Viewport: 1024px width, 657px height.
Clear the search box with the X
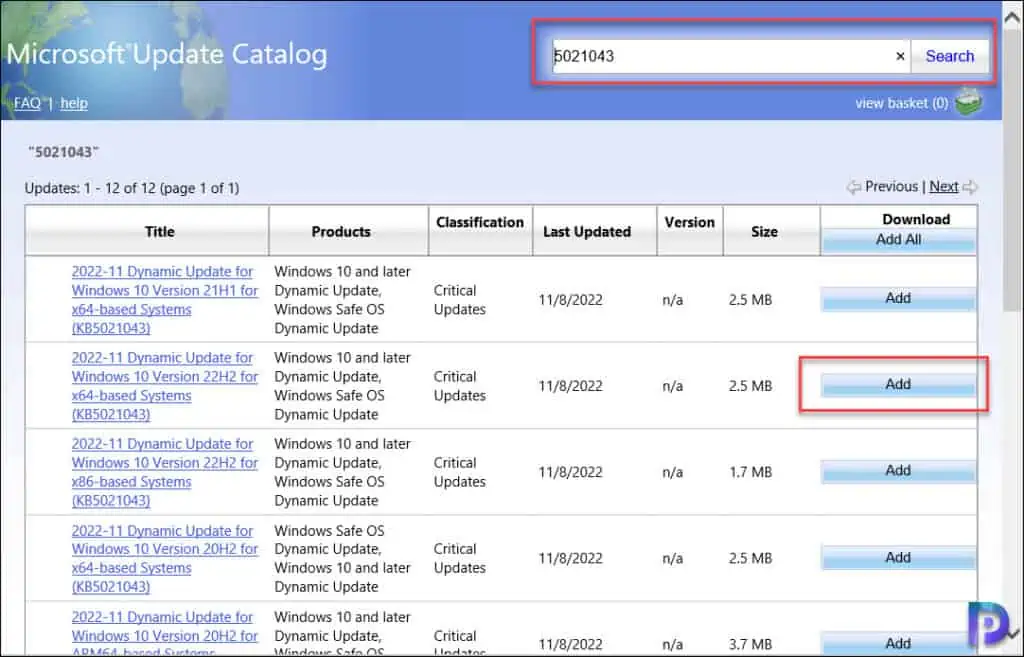point(900,56)
